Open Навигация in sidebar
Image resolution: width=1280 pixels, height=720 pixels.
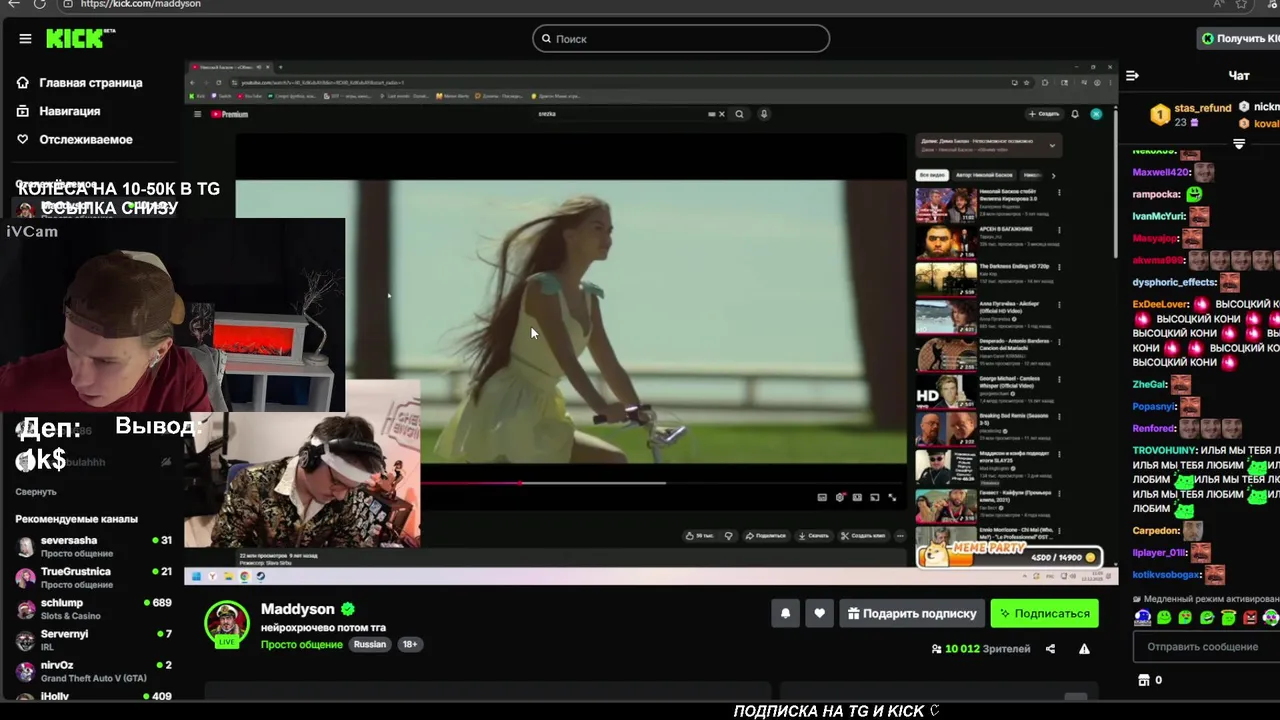69,111
